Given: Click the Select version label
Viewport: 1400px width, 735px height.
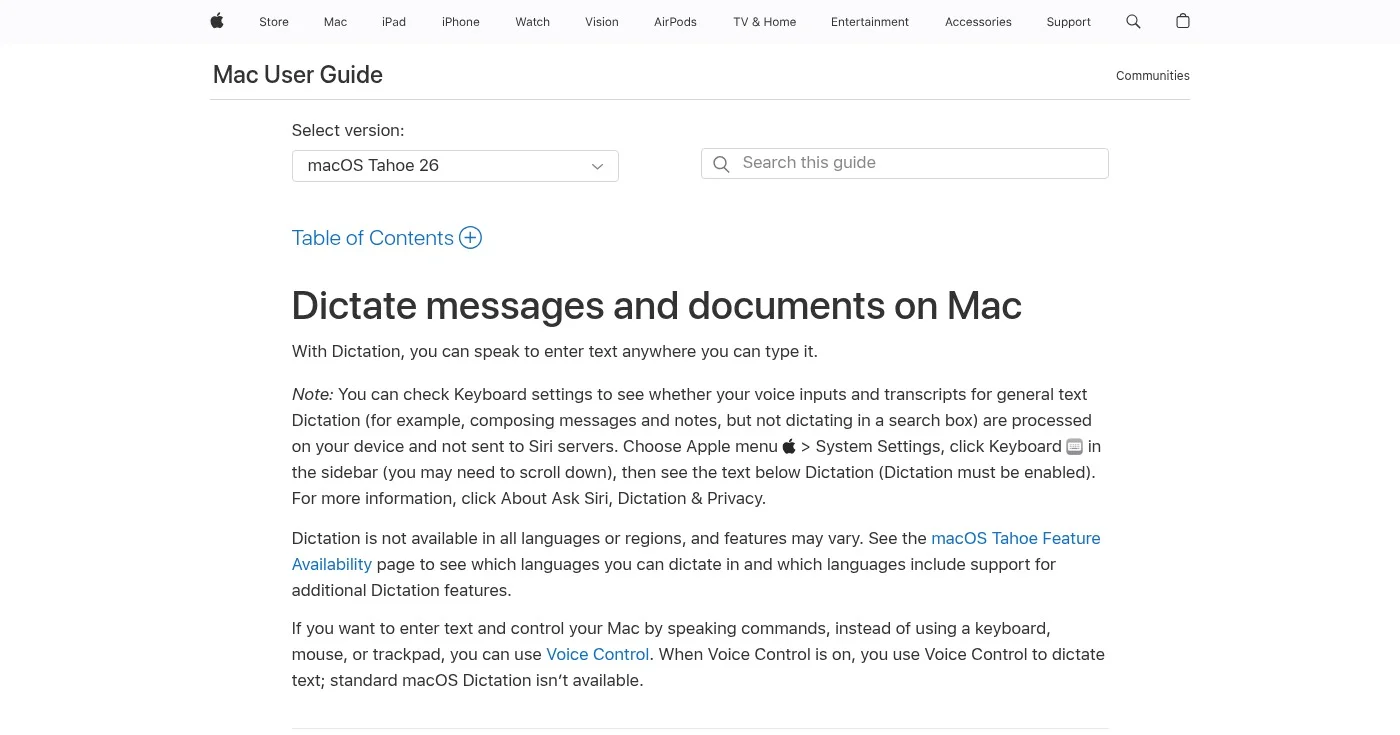Looking at the screenshot, I should point(348,130).
